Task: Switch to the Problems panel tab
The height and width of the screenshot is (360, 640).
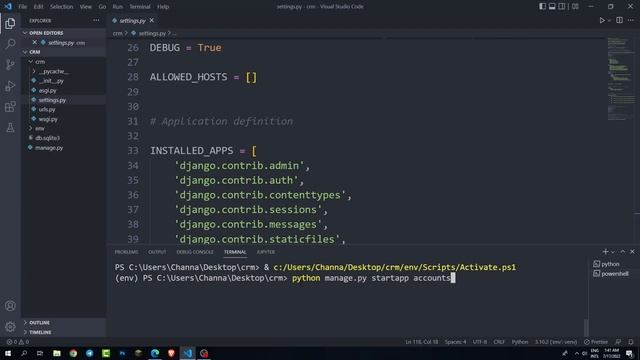Action: click(127, 252)
